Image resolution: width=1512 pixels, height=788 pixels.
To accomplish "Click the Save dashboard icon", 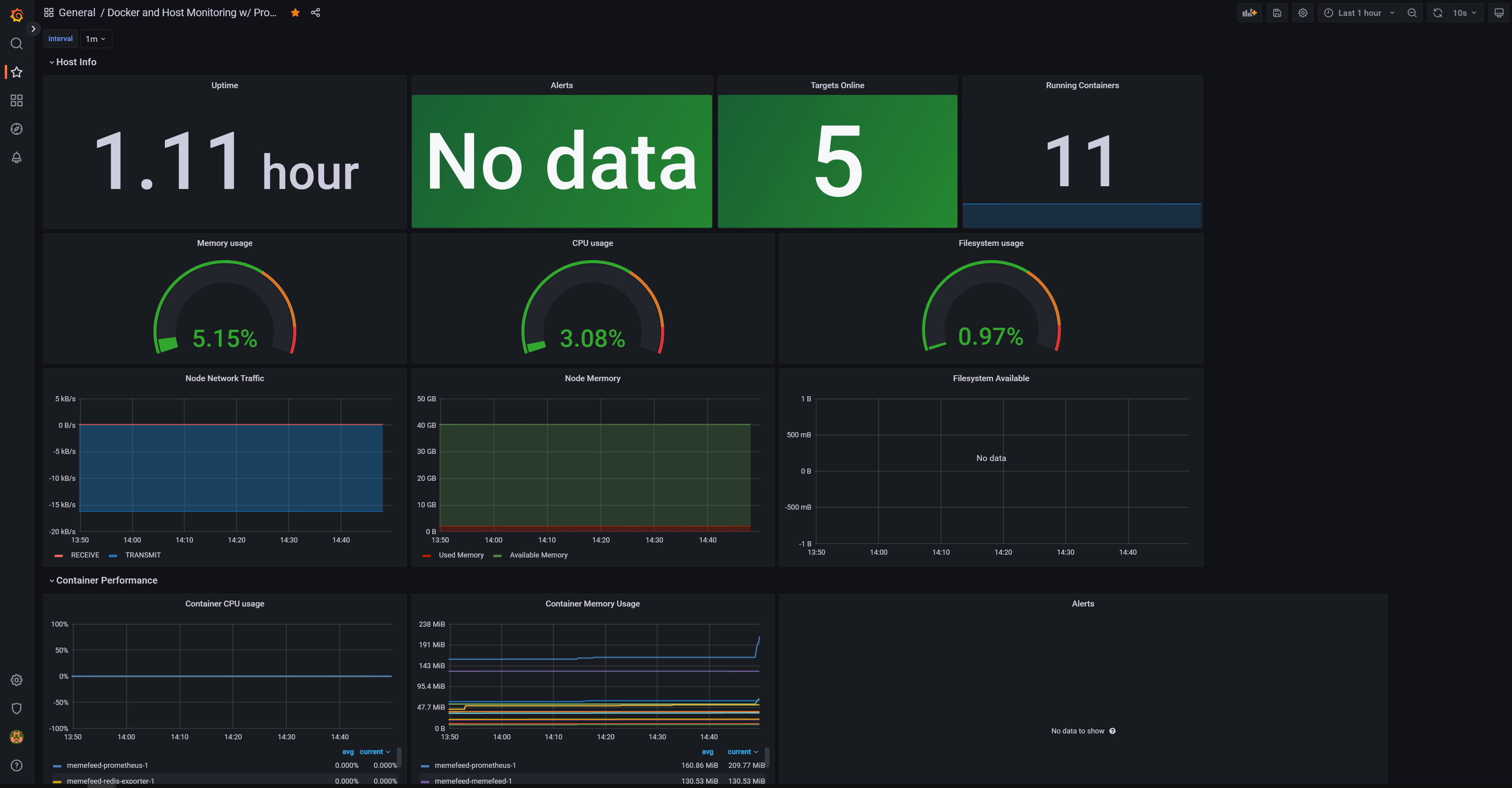I will pos(1277,13).
